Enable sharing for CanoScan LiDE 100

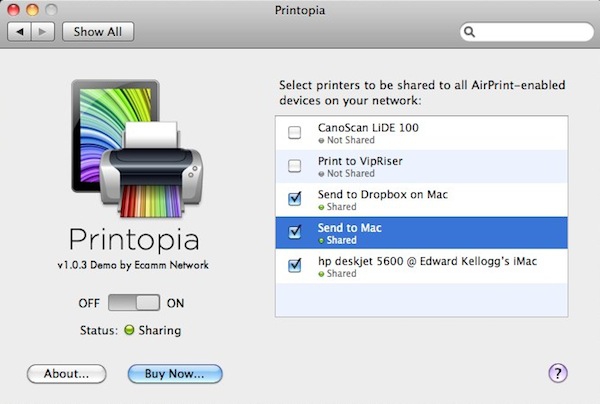click(x=295, y=132)
